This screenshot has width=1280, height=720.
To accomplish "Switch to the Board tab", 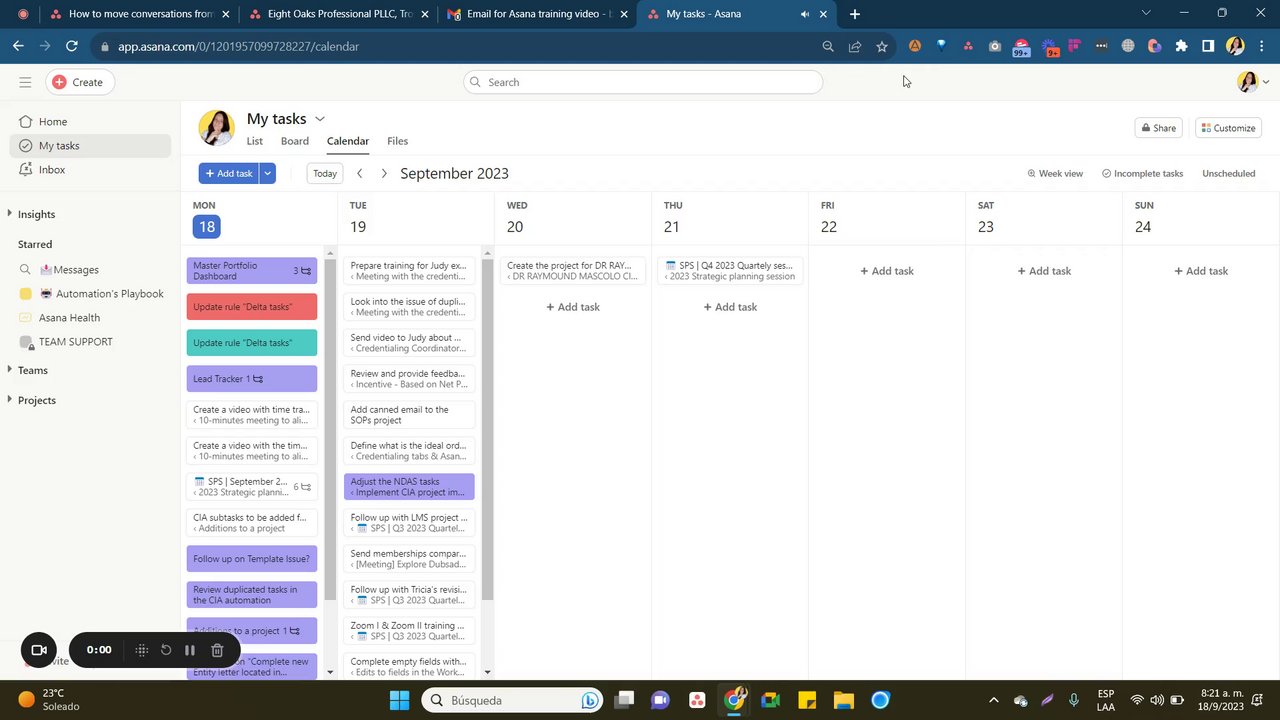I will pyautogui.click(x=294, y=141).
